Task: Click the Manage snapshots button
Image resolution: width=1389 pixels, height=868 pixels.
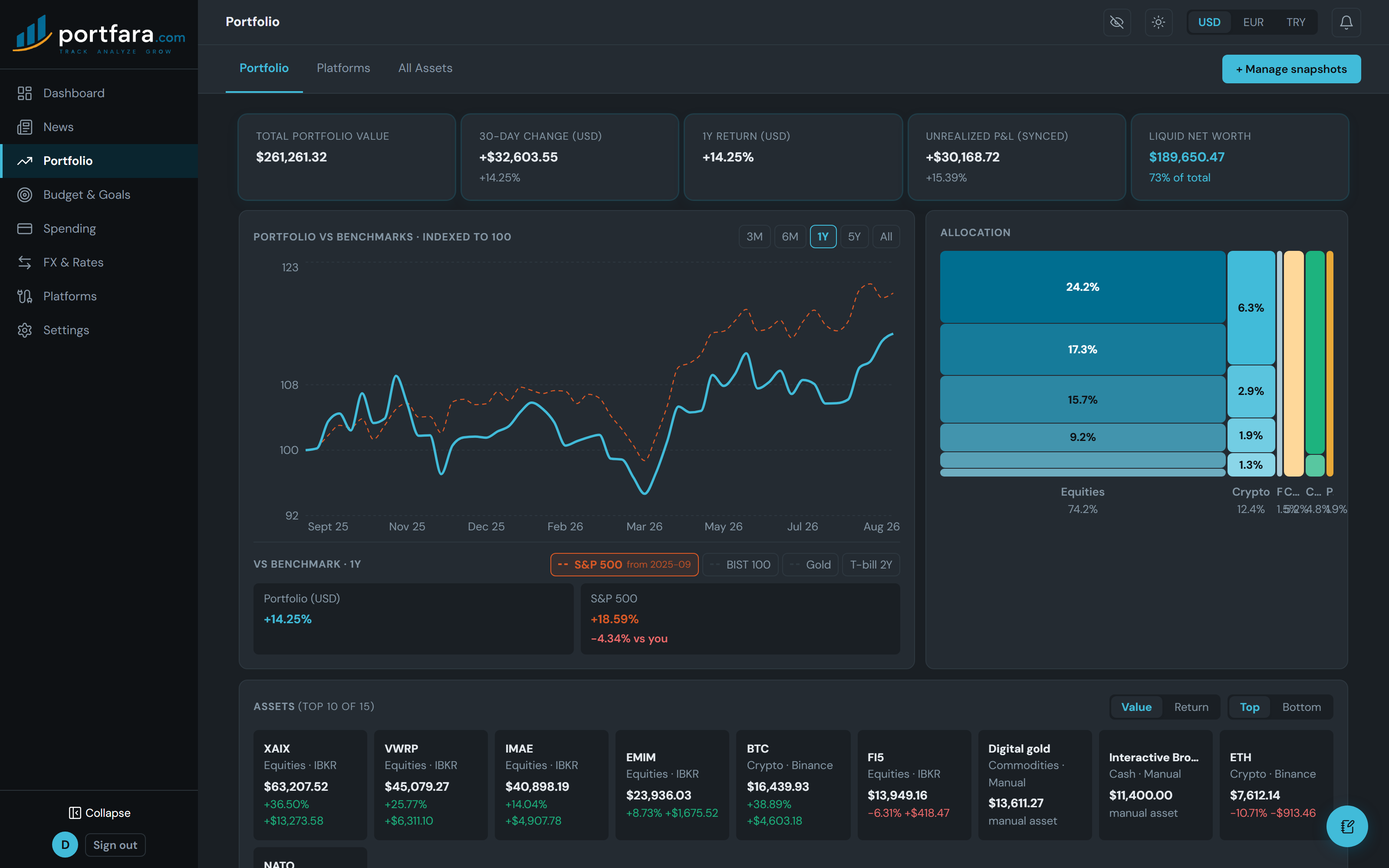Action: point(1291,69)
